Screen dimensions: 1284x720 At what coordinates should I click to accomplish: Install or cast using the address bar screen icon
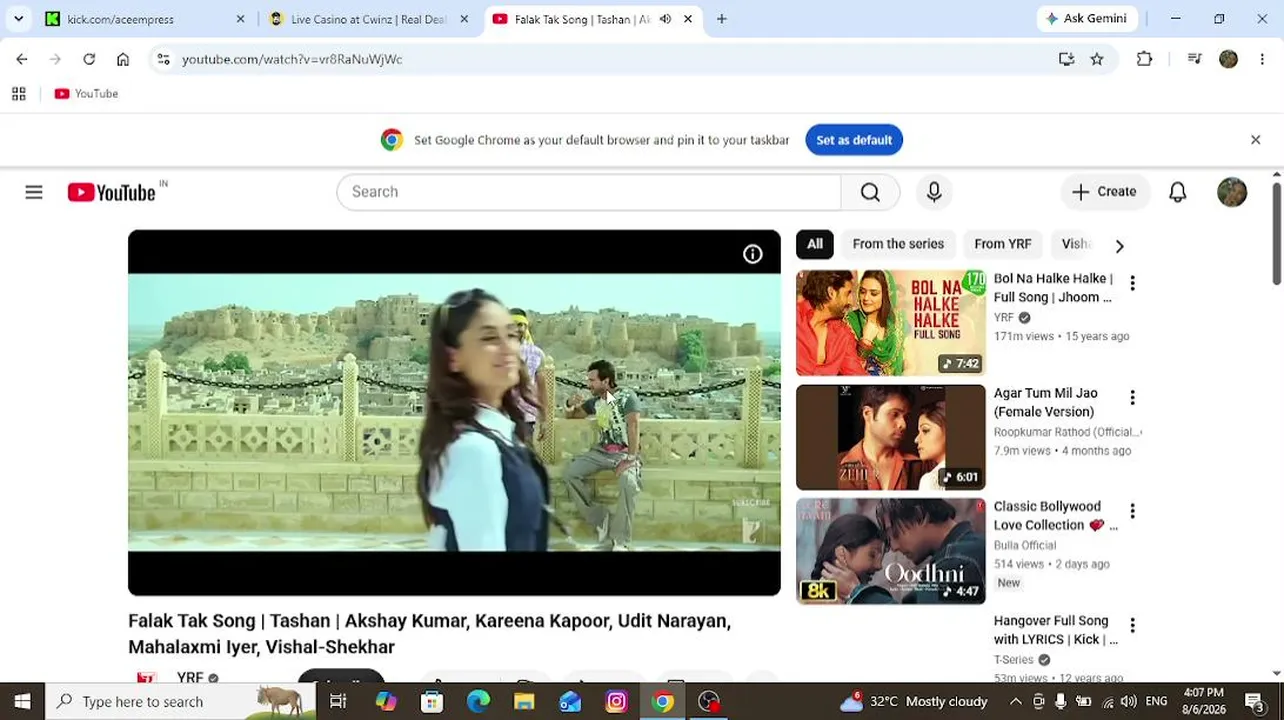[1067, 59]
